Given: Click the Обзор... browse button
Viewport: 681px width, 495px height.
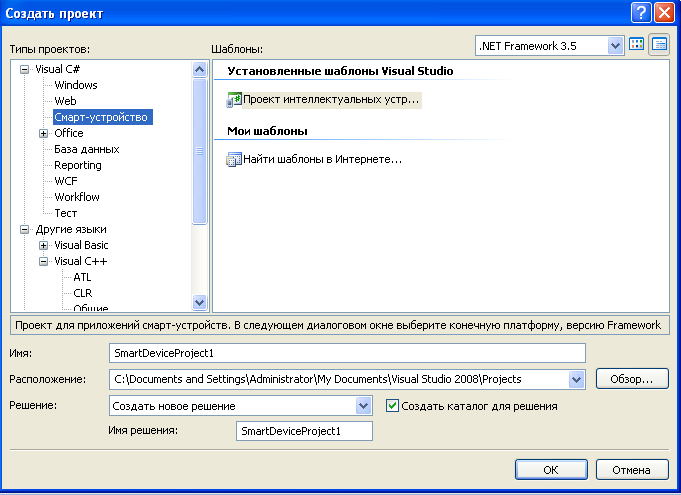Looking at the screenshot, I should (632, 379).
